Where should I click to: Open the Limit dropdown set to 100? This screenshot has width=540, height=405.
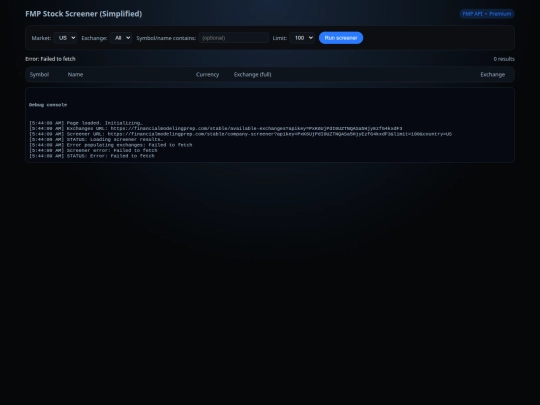[x=302, y=38]
